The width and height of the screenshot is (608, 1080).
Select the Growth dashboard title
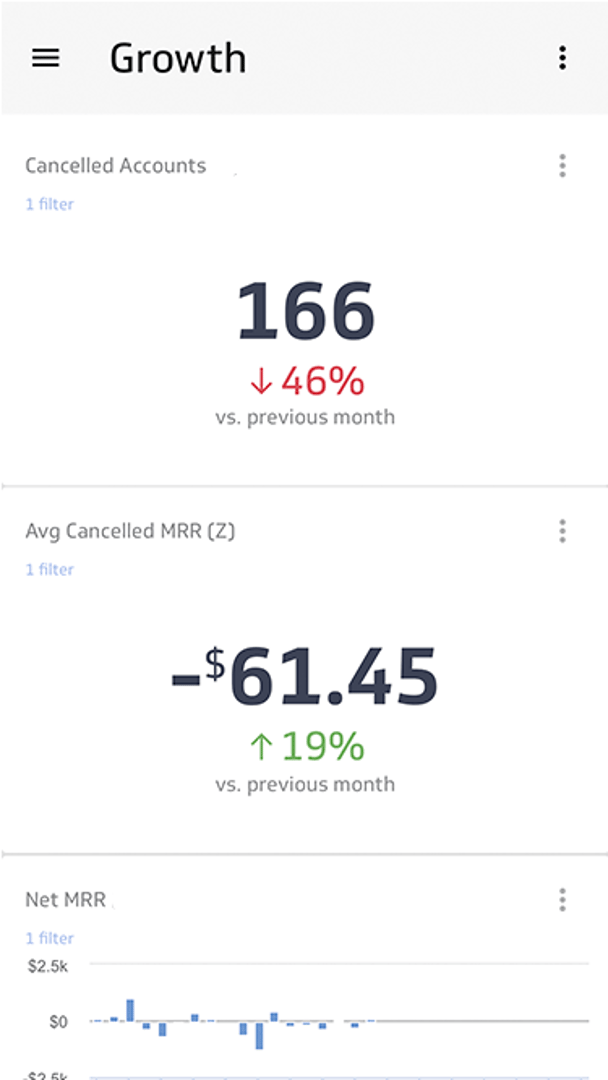point(178,58)
